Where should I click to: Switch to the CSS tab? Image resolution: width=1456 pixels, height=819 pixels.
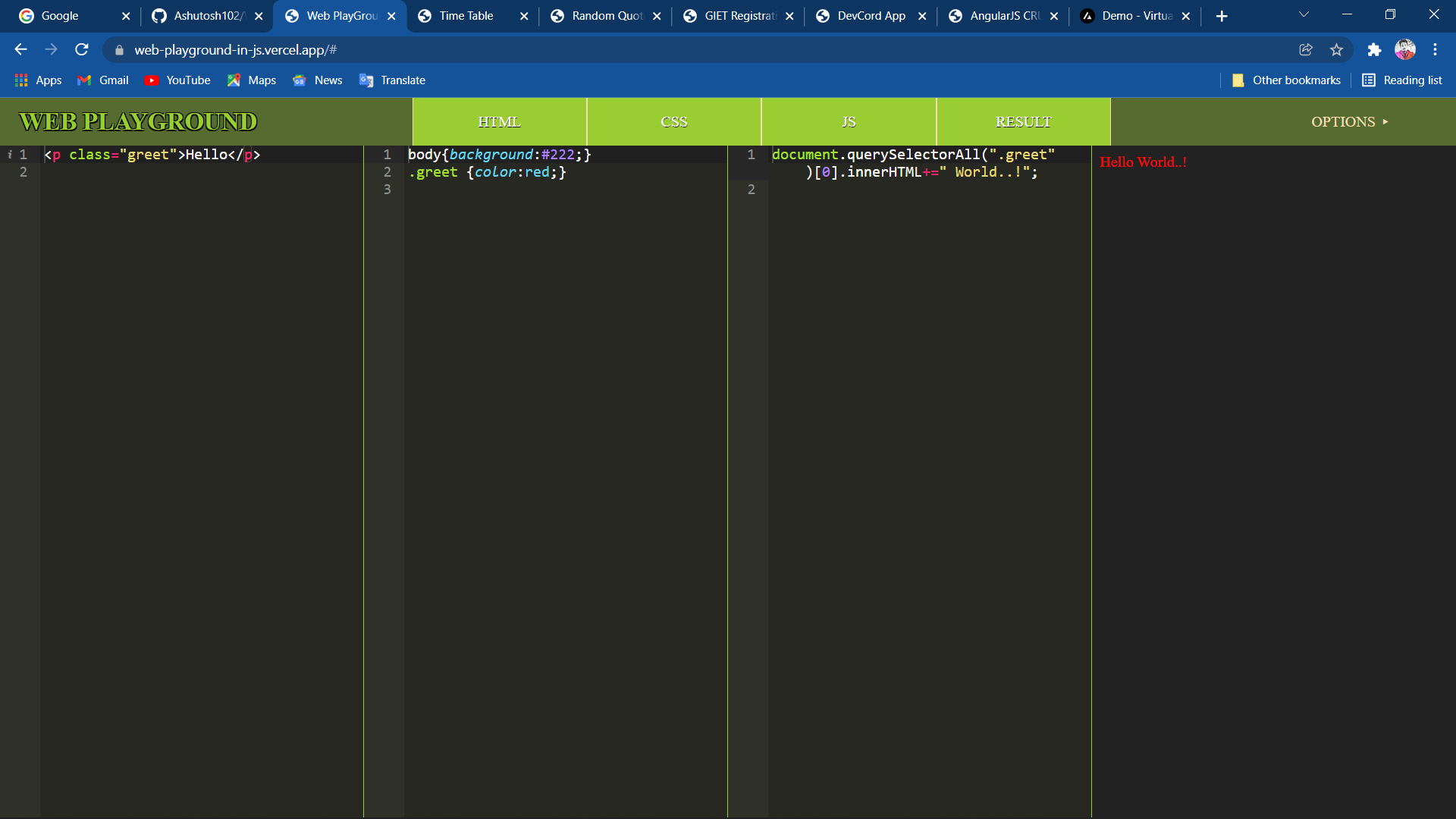click(x=674, y=121)
